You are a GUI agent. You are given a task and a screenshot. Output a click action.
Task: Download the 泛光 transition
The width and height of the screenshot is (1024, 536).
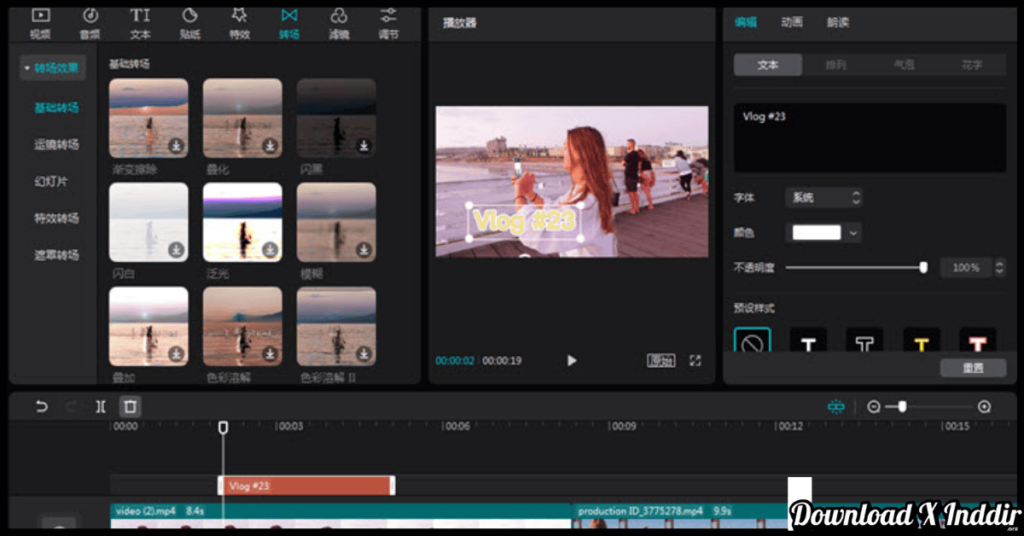pyautogui.click(x=270, y=249)
